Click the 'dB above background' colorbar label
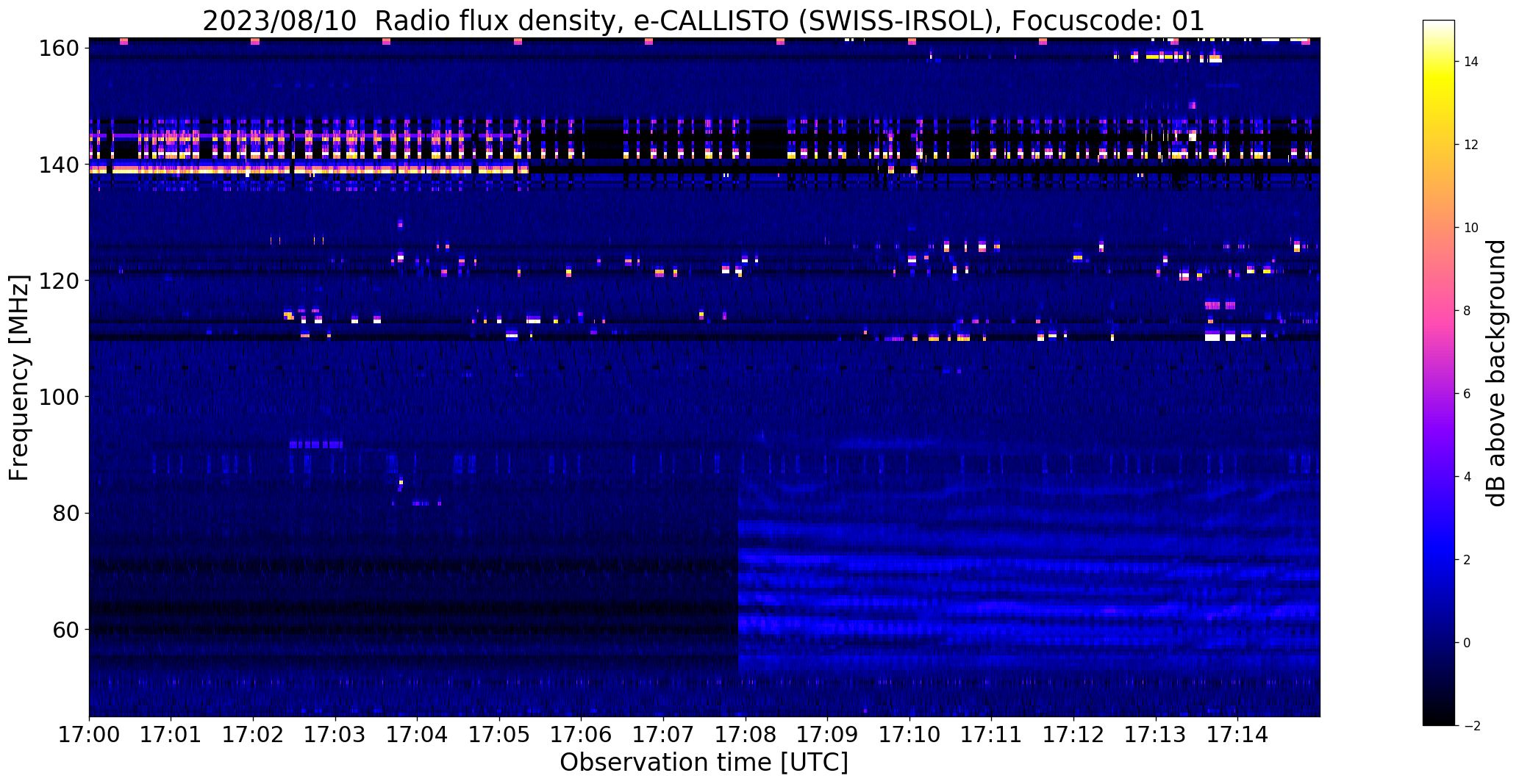 (x=1495, y=373)
